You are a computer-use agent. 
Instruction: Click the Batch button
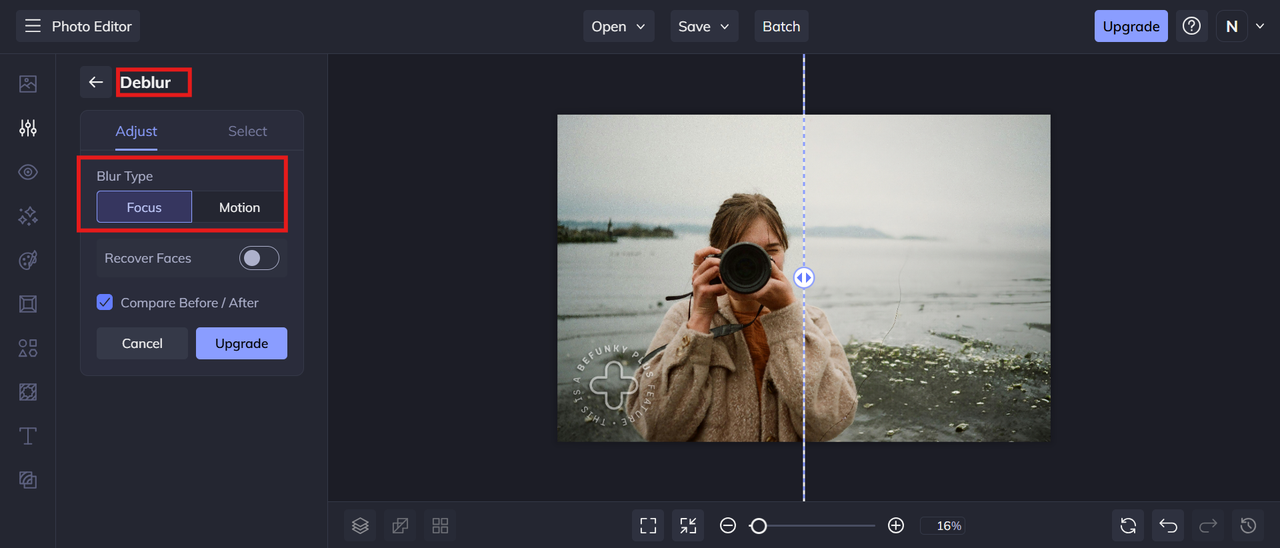pos(781,26)
